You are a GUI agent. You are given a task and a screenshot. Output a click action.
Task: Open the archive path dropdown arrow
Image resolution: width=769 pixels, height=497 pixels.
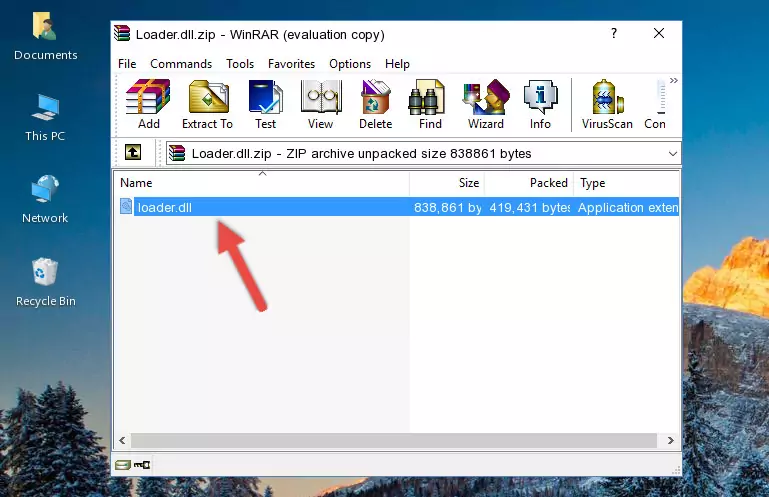pyautogui.click(x=673, y=154)
